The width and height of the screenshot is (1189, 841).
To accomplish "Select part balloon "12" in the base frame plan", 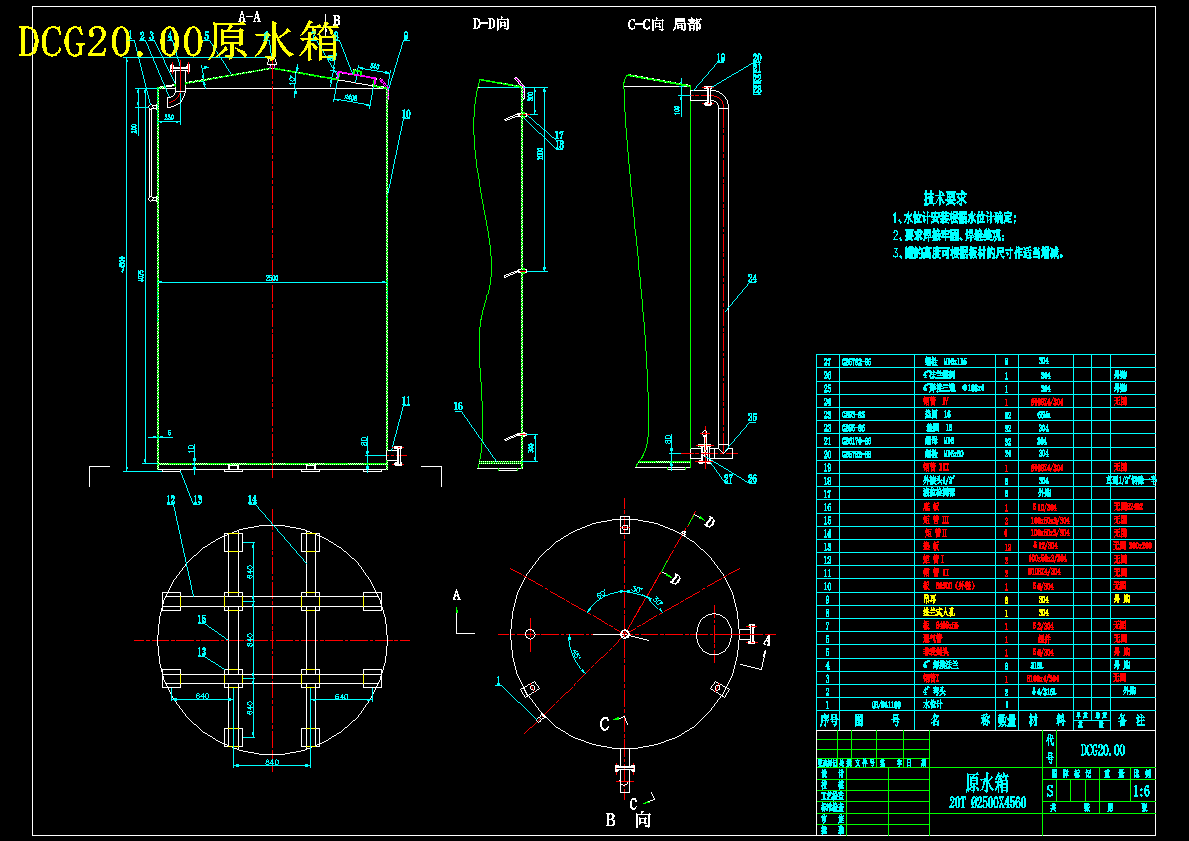I will pyautogui.click(x=171, y=500).
